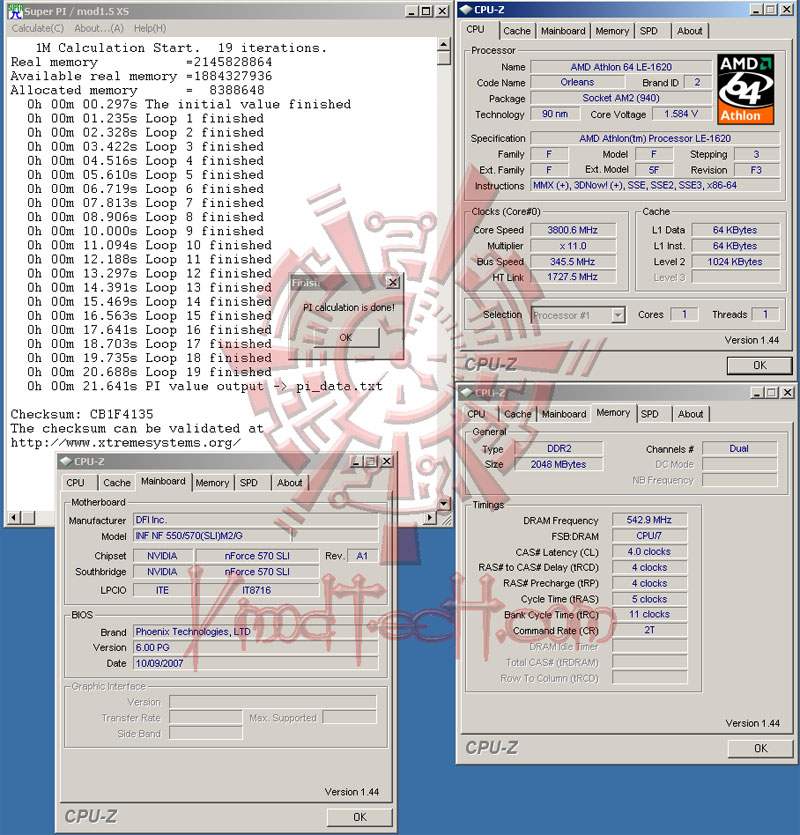Click the Level 2 1024 KBytes cache value

pyautogui.click(x=735, y=261)
